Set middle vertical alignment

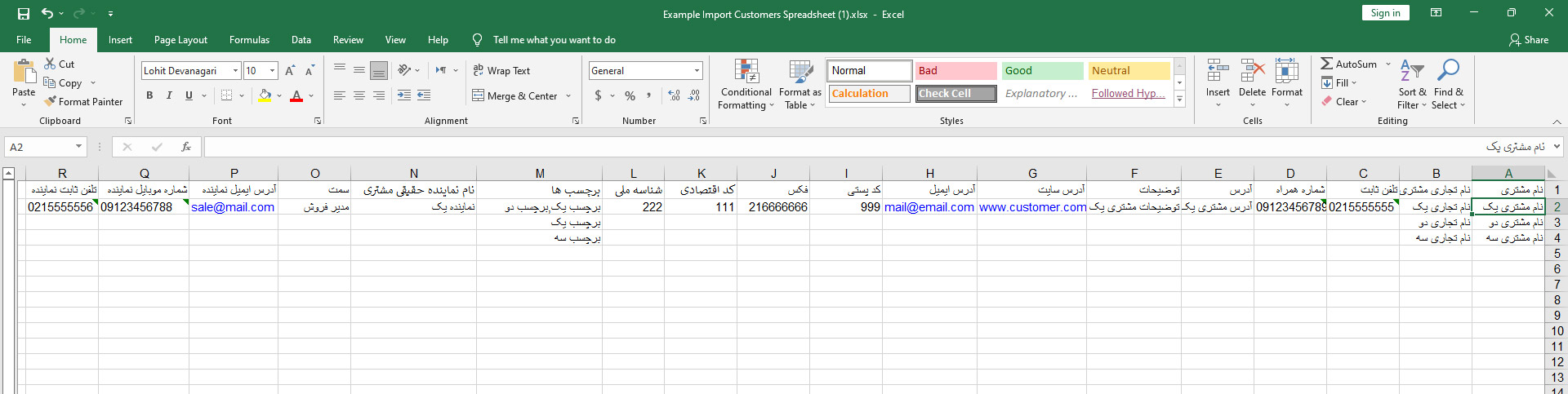[x=359, y=70]
